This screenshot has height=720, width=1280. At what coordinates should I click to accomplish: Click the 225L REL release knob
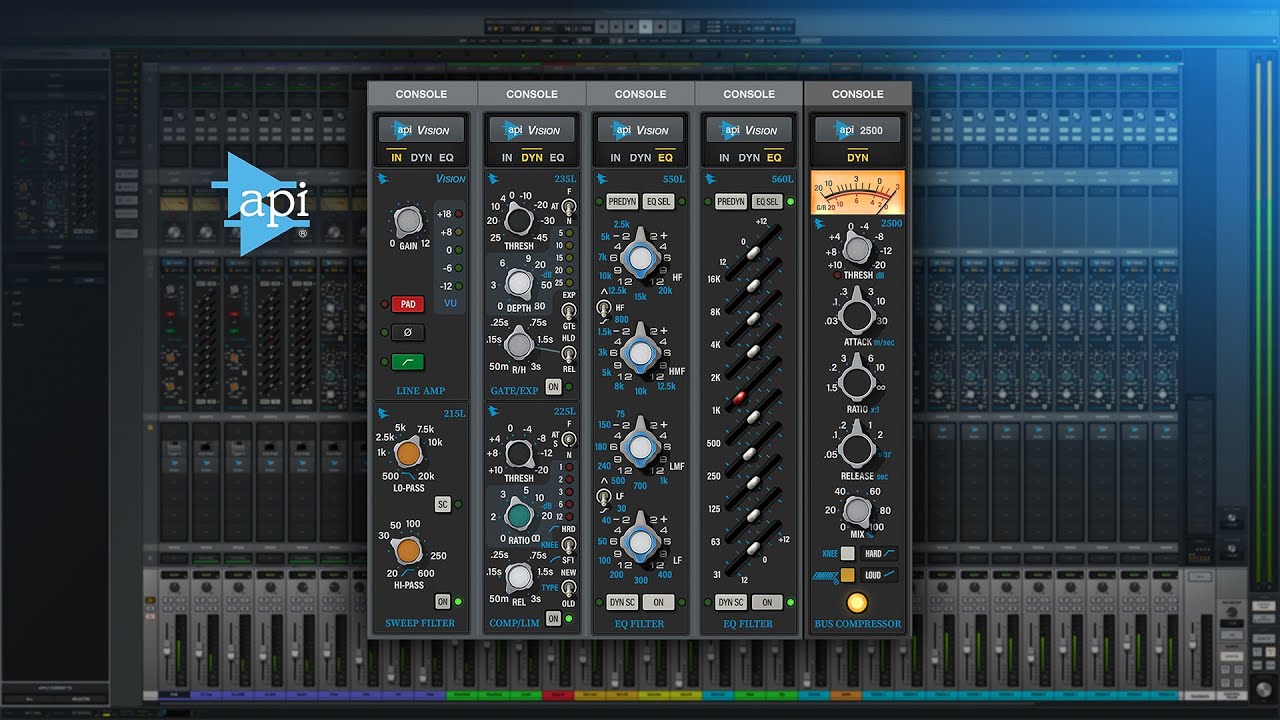[x=518, y=577]
